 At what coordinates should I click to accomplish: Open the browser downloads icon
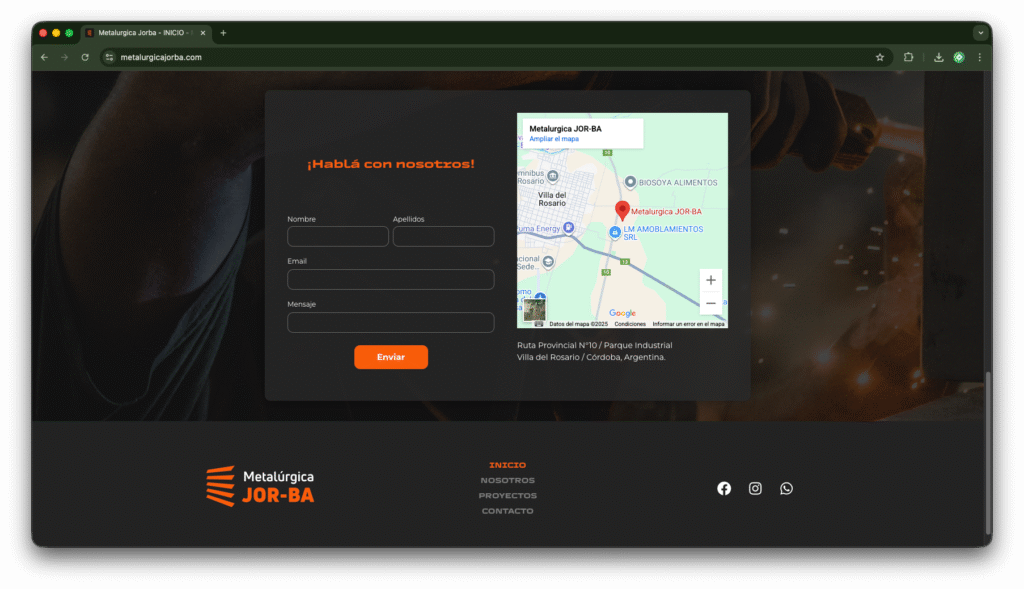coord(938,57)
